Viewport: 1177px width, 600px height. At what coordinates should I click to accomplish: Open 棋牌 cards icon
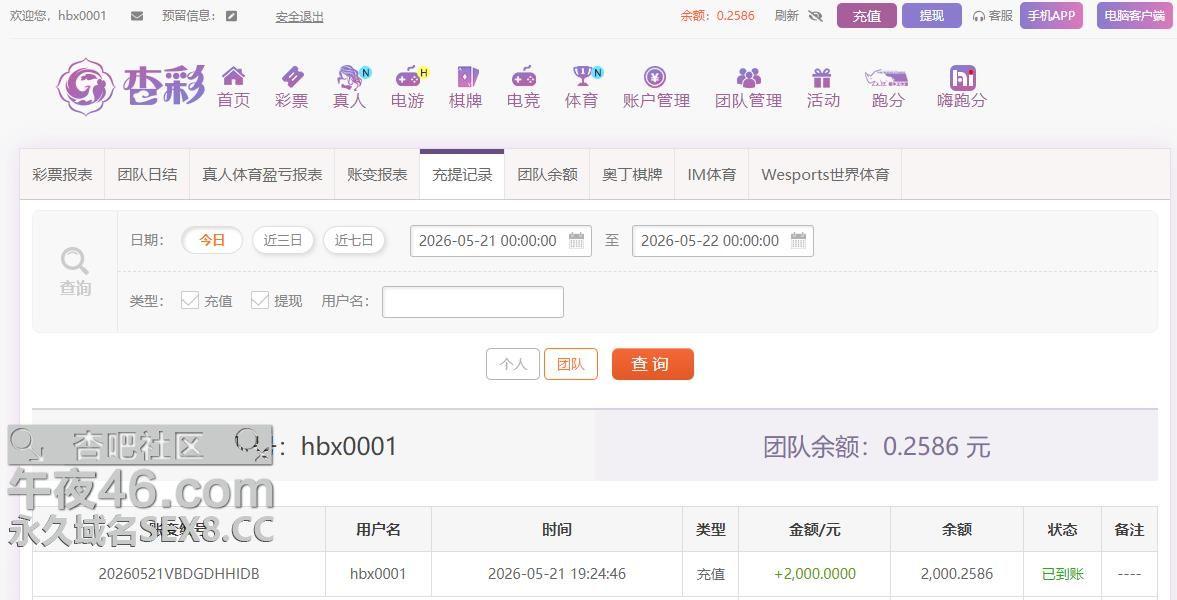tap(466, 76)
